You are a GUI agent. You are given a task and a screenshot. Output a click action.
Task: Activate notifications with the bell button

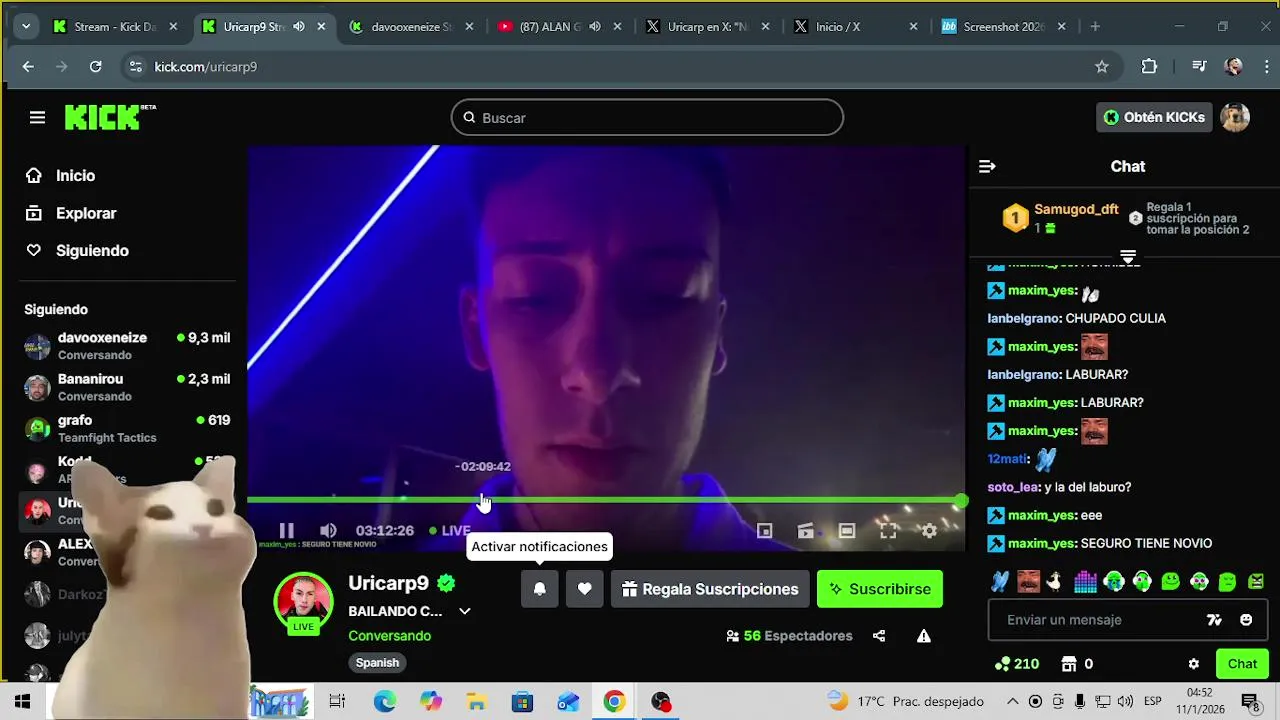pos(539,589)
